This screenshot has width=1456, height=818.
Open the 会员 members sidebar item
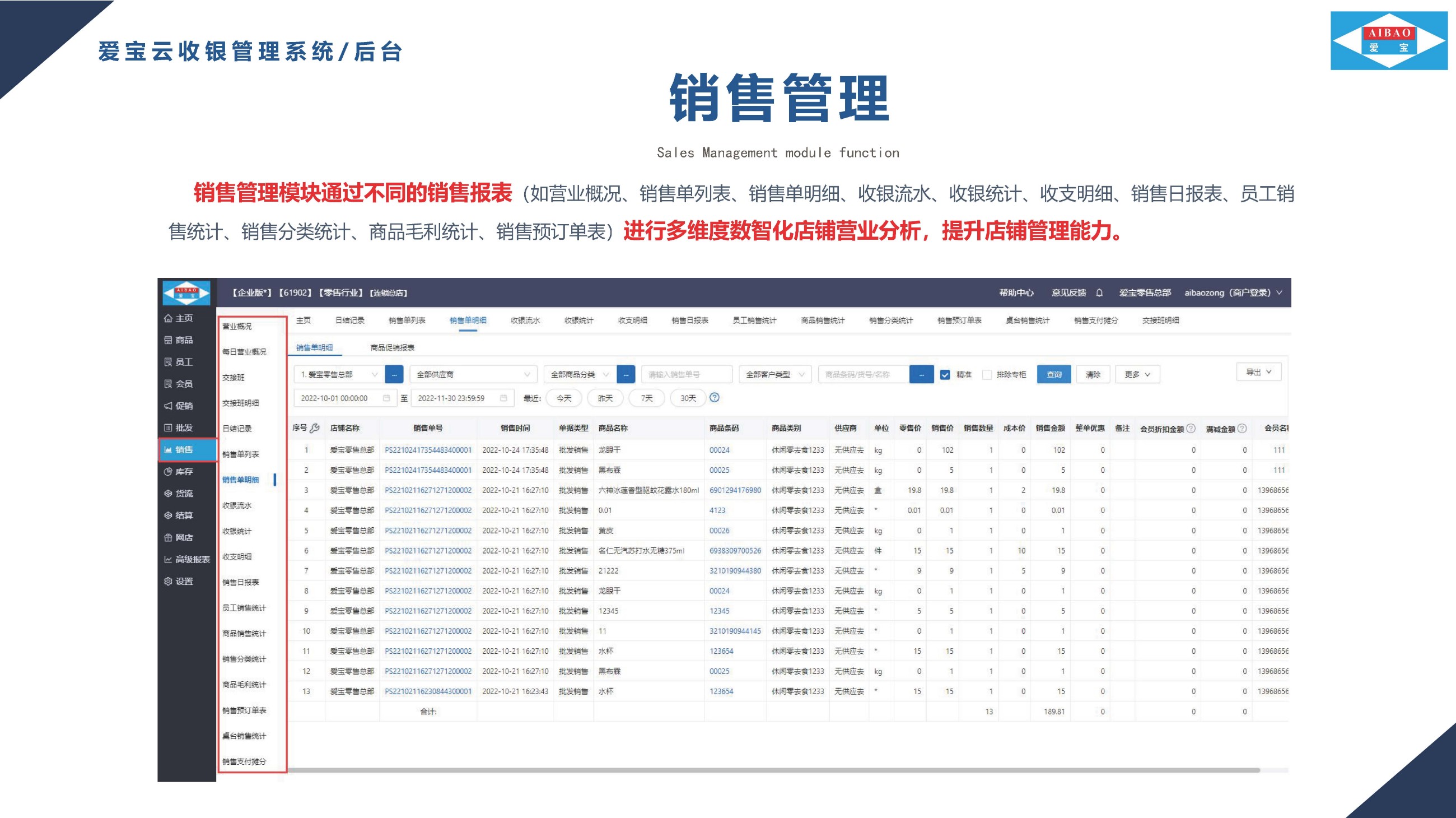click(x=179, y=384)
